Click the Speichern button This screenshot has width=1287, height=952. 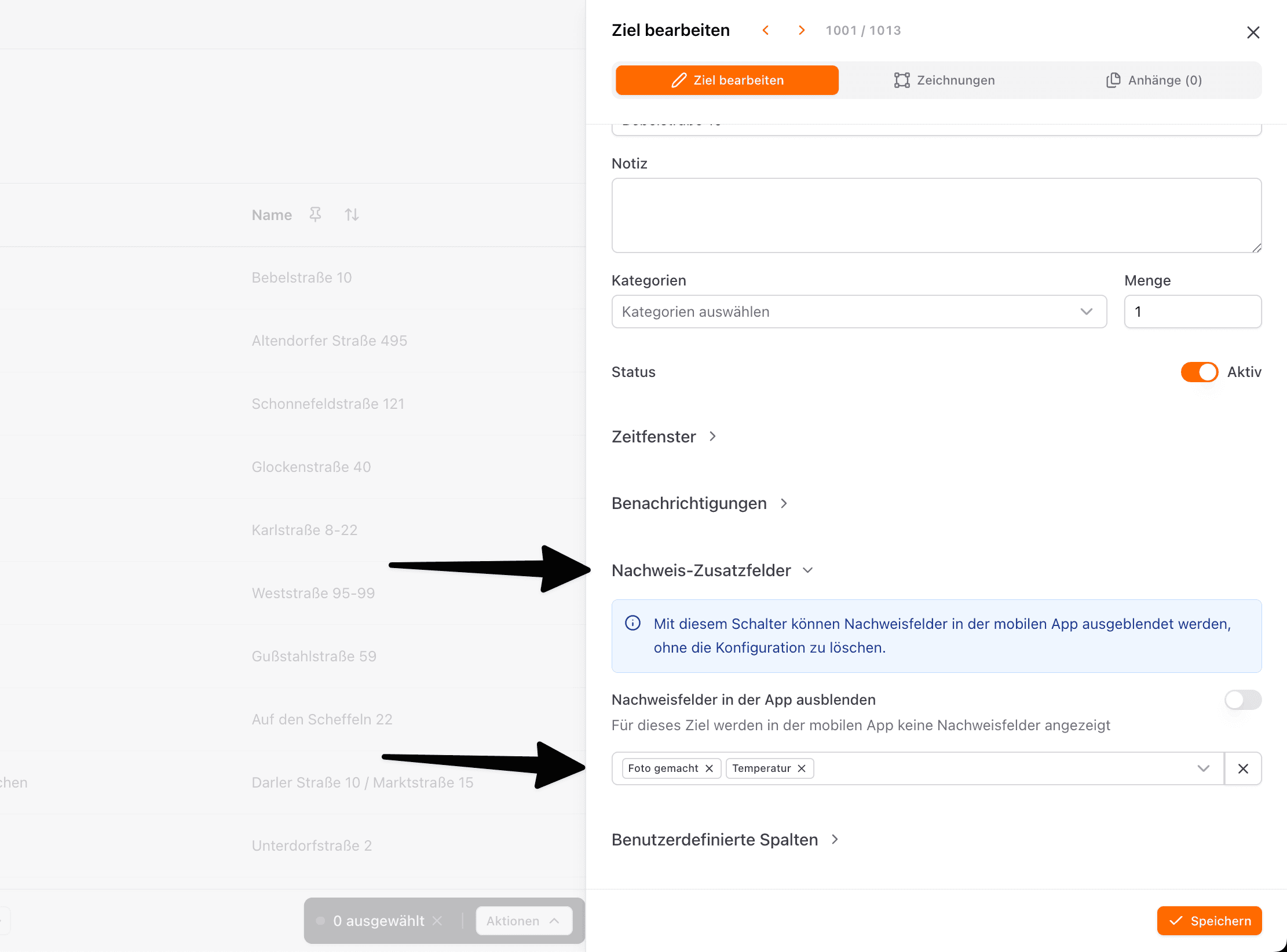[1209, 921]
